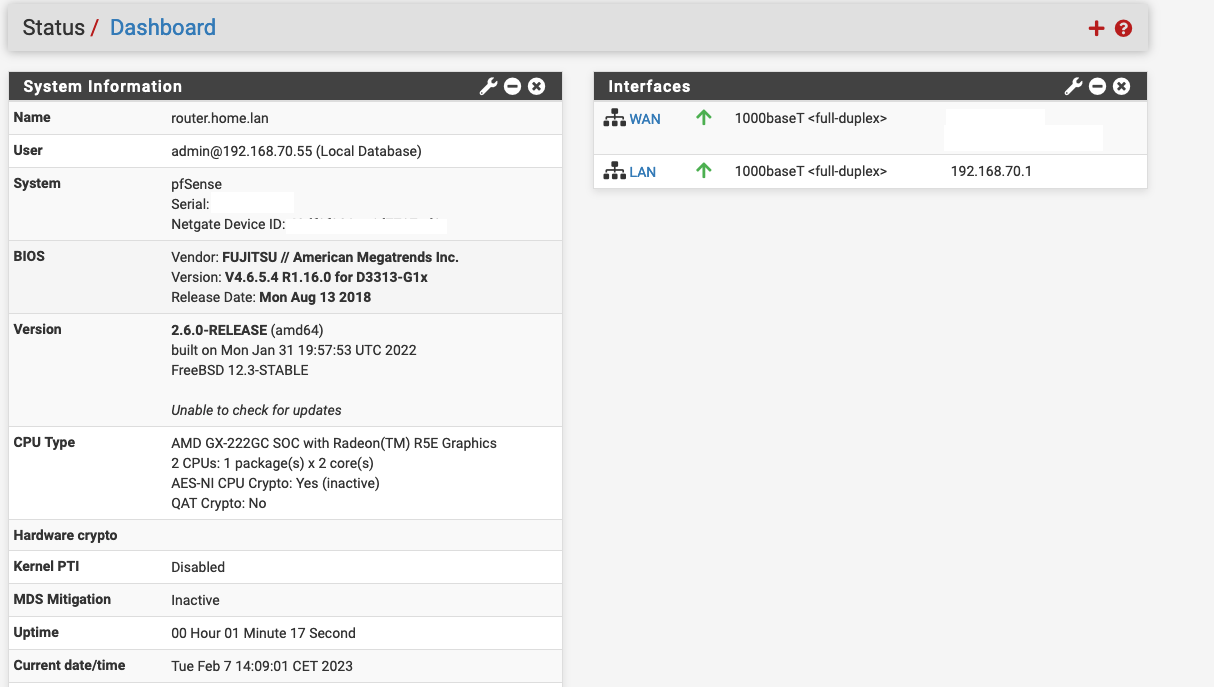Collapse the Interfaces widget with minus icon

click(1098, 86)
